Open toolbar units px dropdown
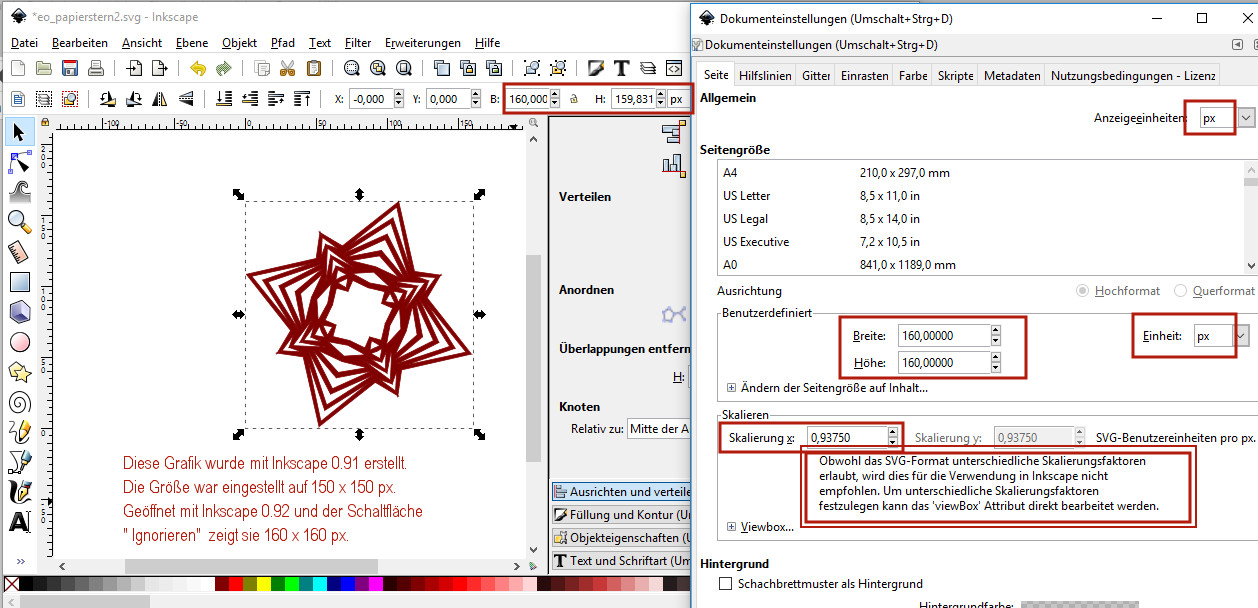The image size is (1258, 608). click(679, 99)
